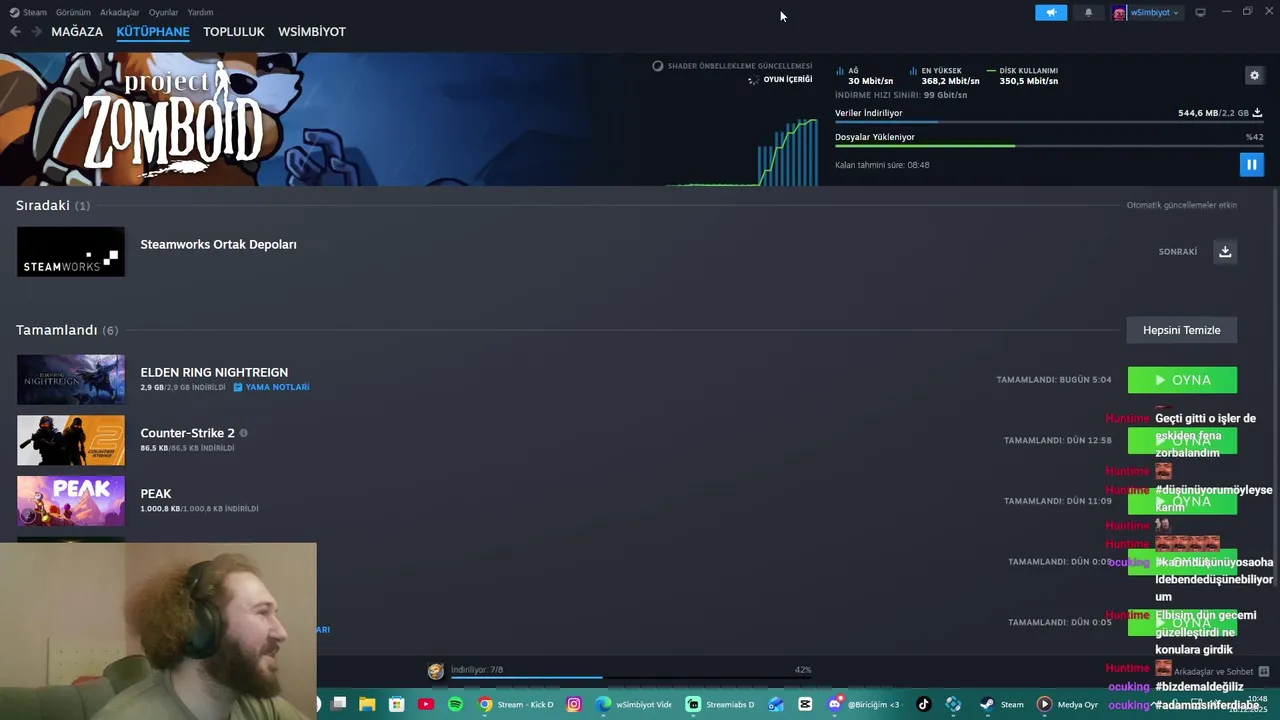Click the Counter-Strike 2 info icon
1280x720 pixels.
(x=243, y=433)
